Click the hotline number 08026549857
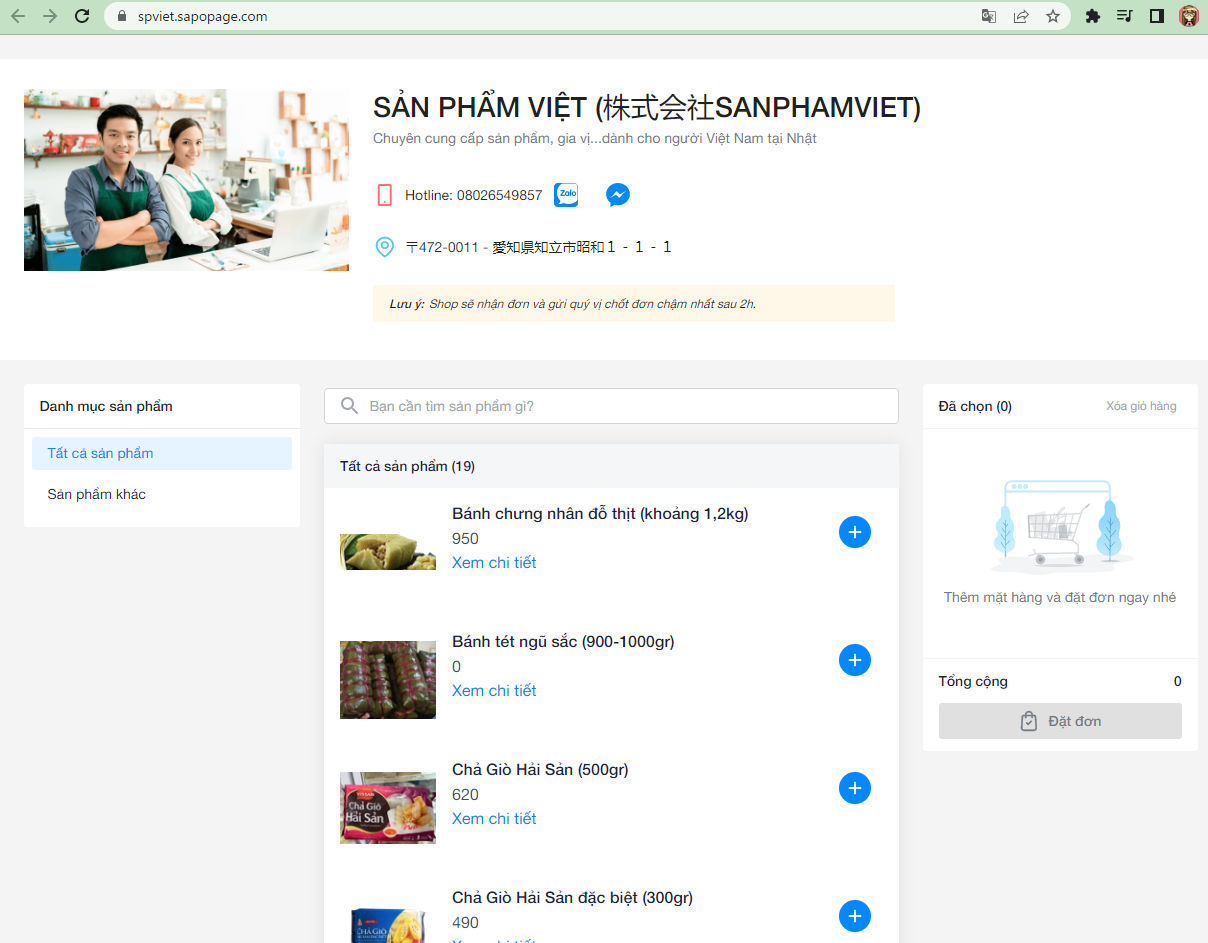 (499, 195)
